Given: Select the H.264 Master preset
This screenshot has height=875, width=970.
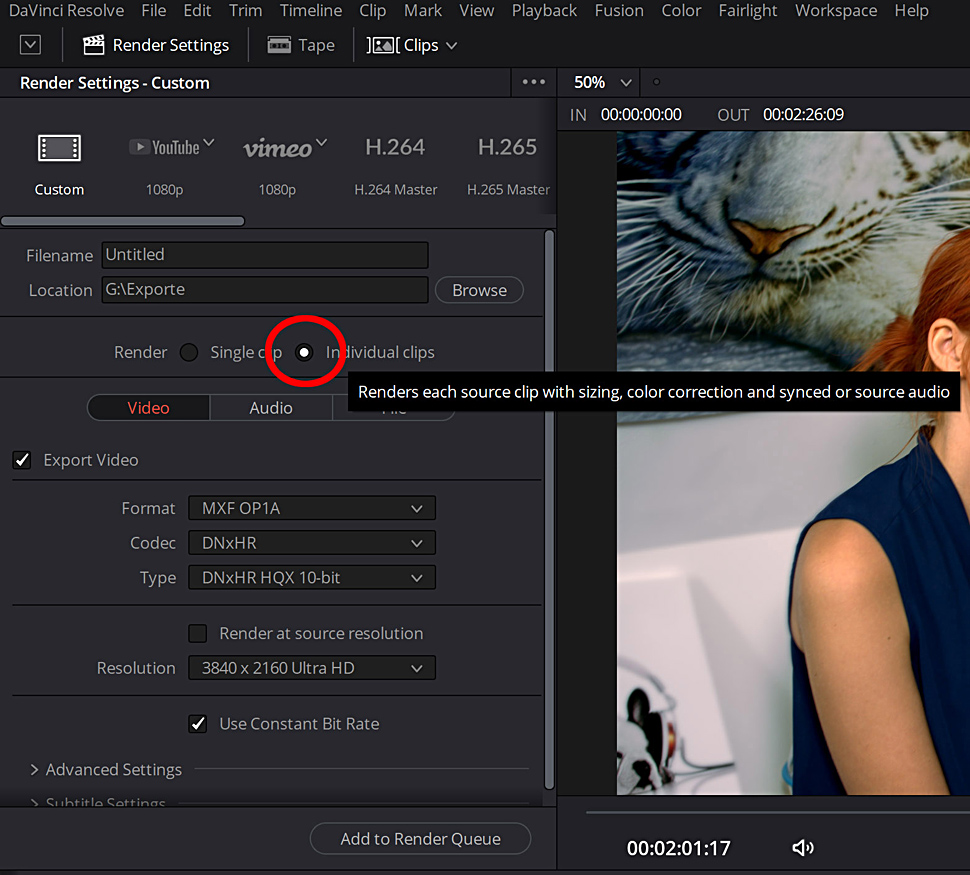Looking at the screenshot, I should [395, 164].
